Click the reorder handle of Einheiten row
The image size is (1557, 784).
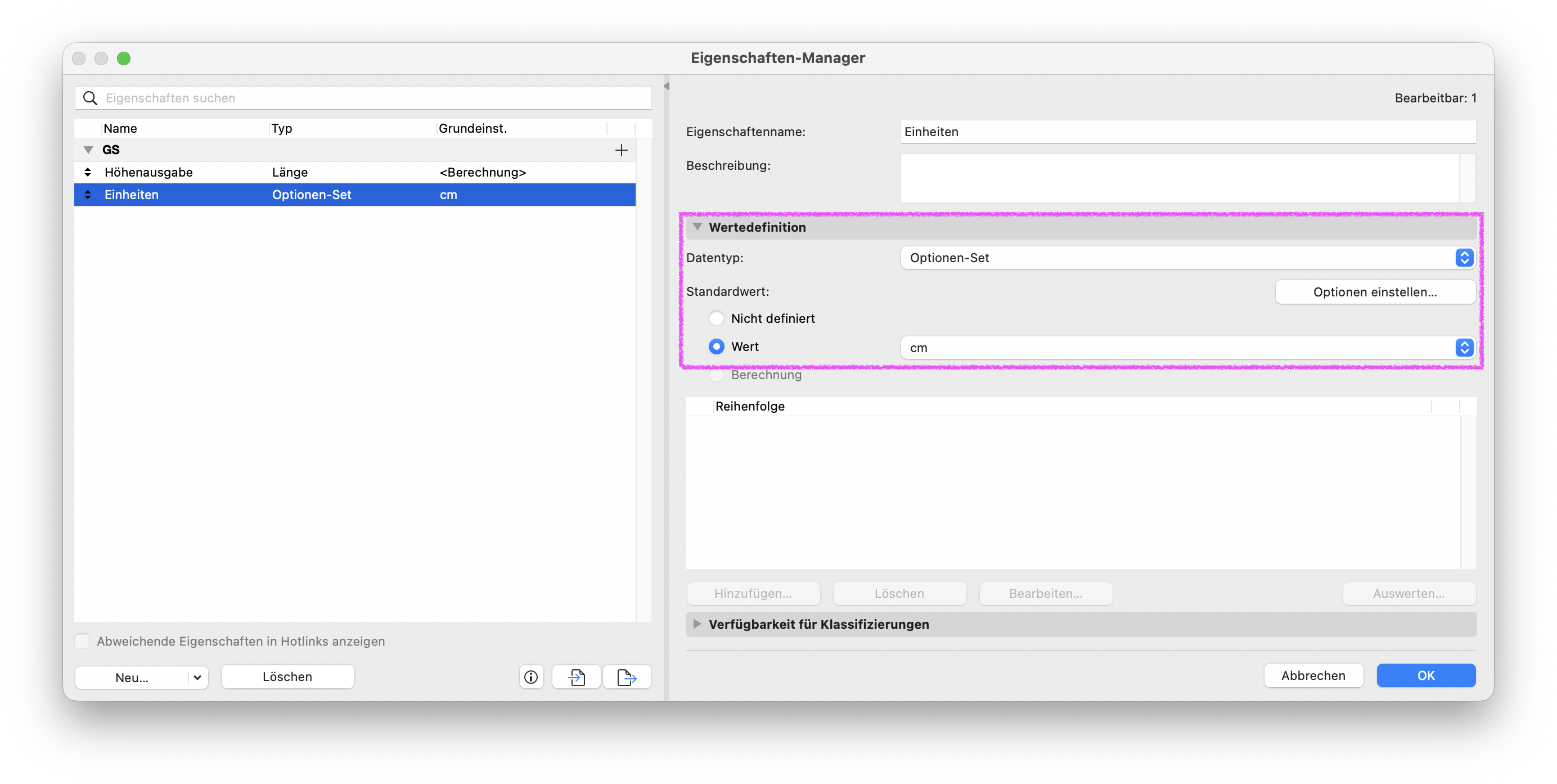[88, 195]
